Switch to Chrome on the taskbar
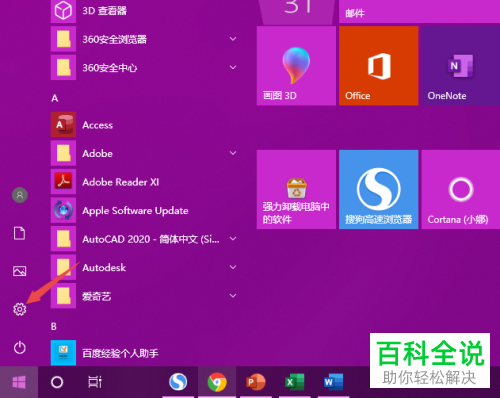The width and height of the screenshot is (500, 398). [x=217, y=382]
